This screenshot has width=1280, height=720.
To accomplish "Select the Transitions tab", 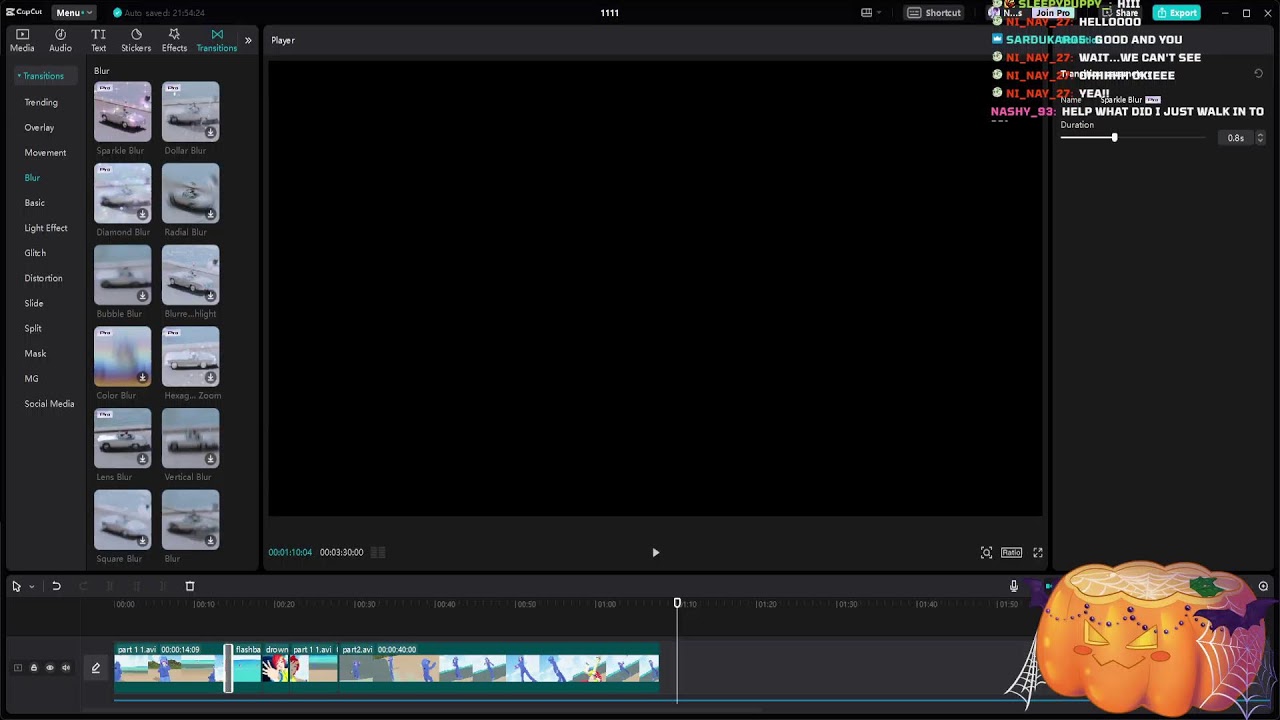I will pos(216,40).
